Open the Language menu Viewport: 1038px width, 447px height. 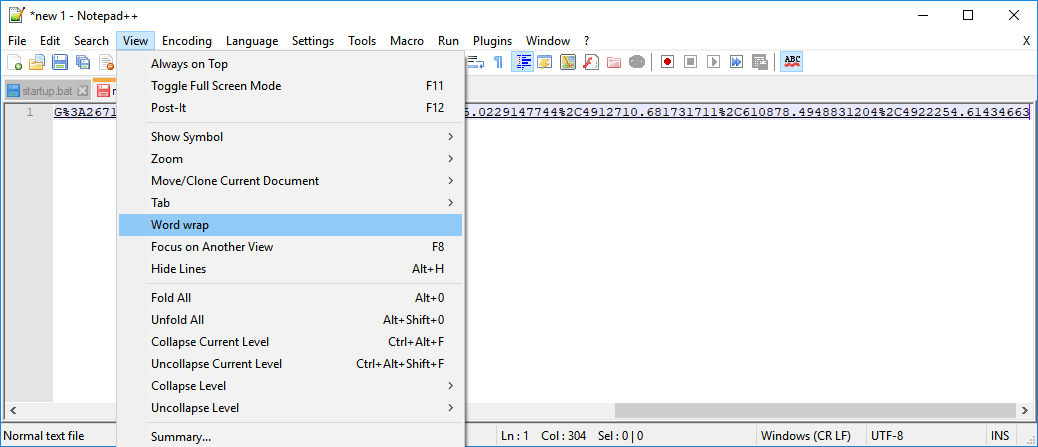tap(252, 41)
